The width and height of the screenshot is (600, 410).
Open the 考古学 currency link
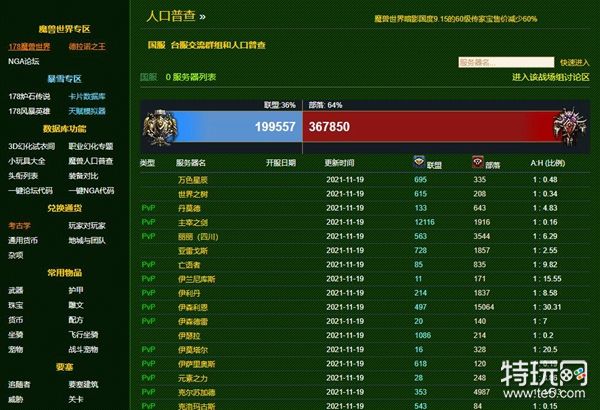[19, 226]
